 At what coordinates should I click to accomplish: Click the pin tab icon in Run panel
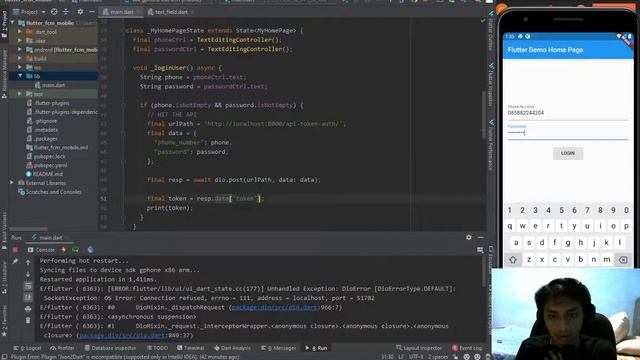tap(16, 262)
